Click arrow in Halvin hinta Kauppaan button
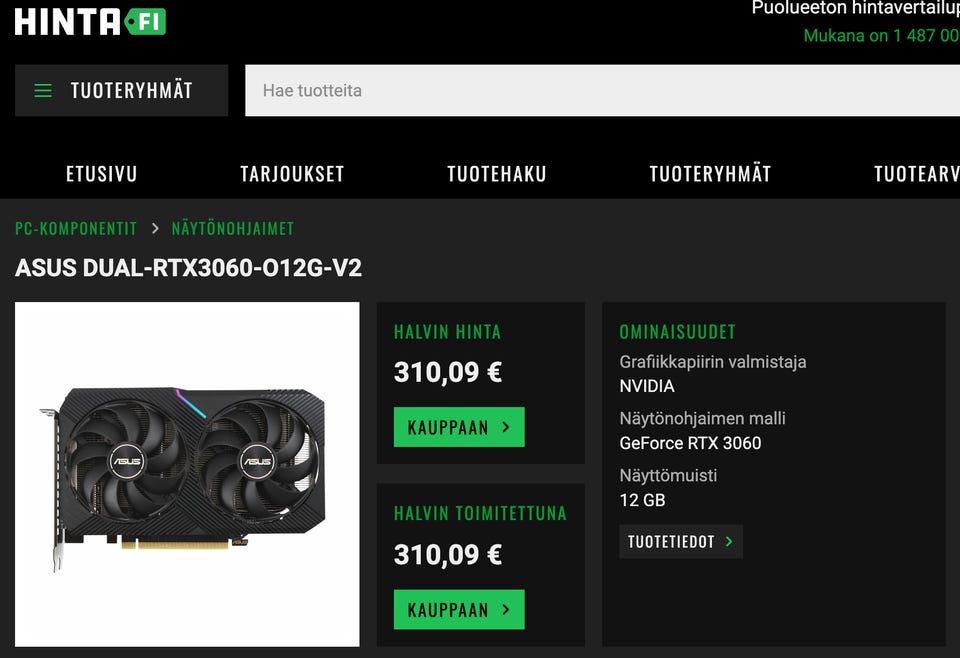Screen dimensions: 960x658 tap(506, 427)
